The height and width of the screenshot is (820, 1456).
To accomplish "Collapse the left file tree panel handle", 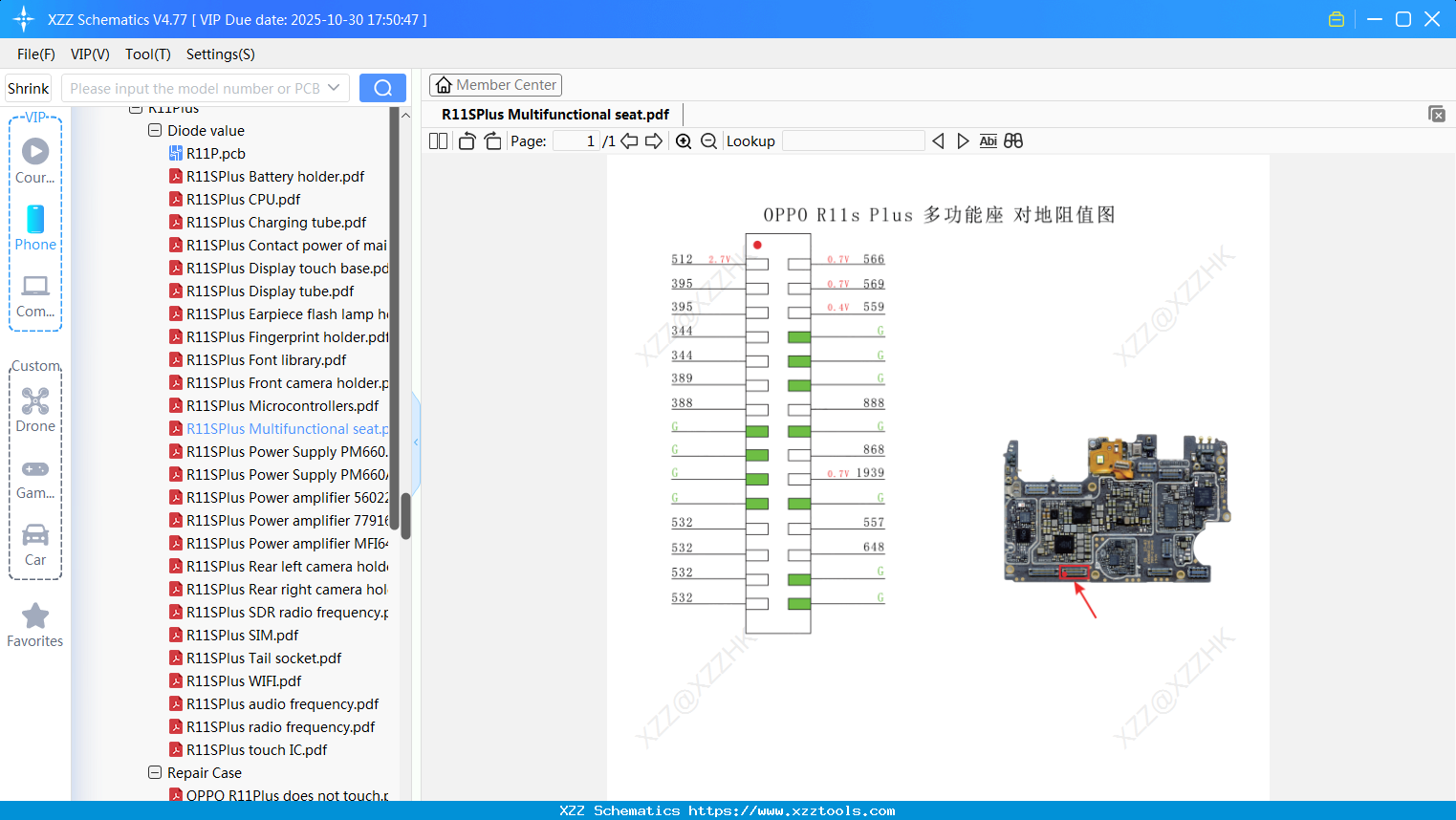I will [416, 442].
